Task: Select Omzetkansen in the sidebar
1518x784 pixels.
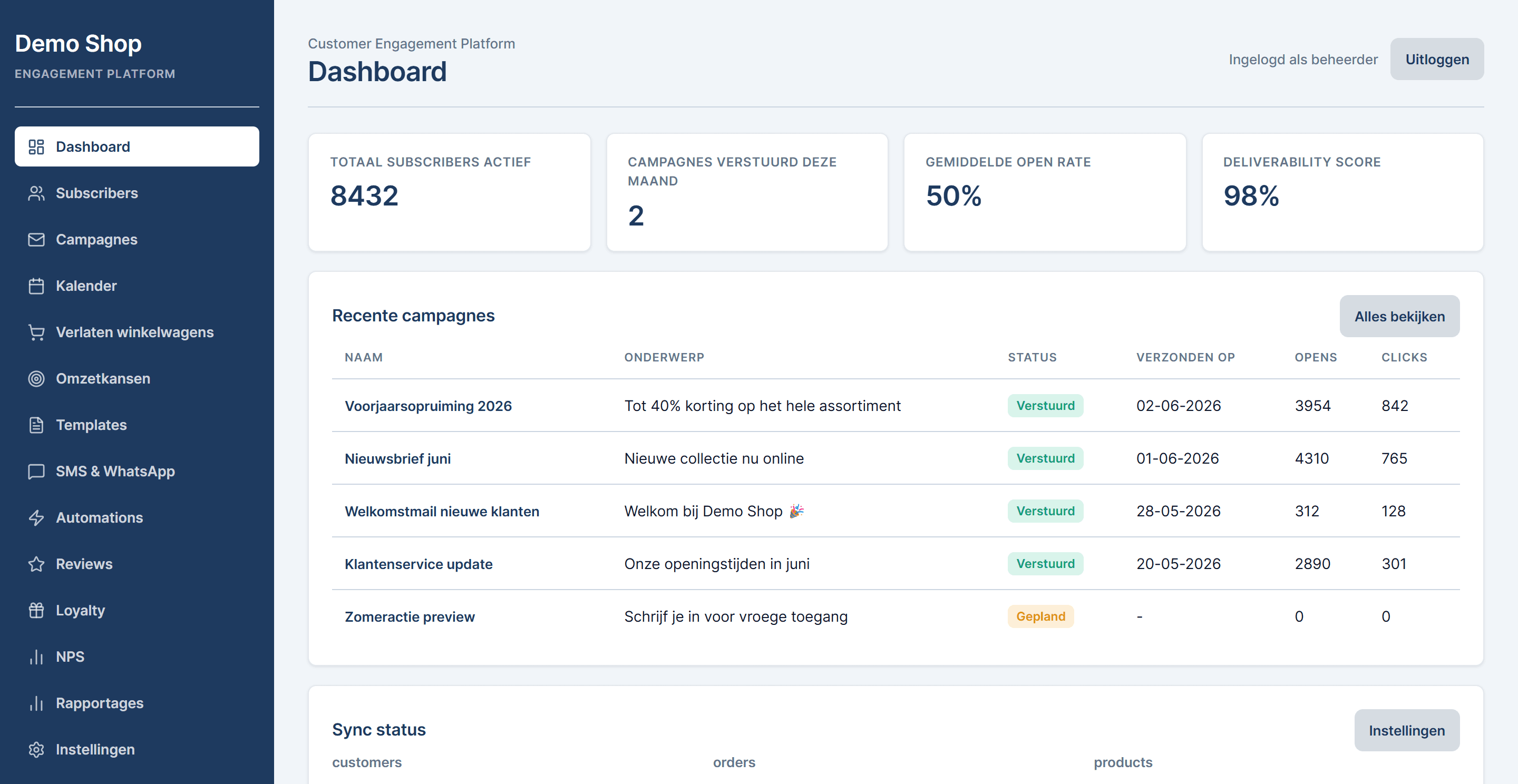Action: click(x=137, y=379)
